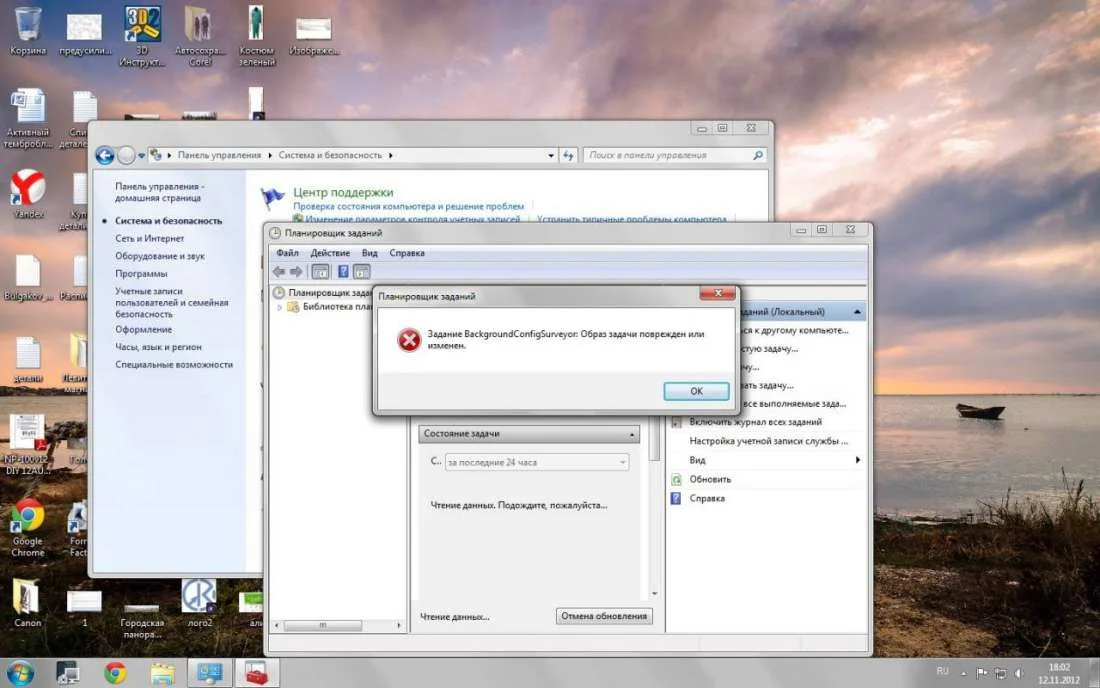Click the Центр поддержки flag icon
This screenshot has width=1100, height=688.
click(x=272, y=198)
